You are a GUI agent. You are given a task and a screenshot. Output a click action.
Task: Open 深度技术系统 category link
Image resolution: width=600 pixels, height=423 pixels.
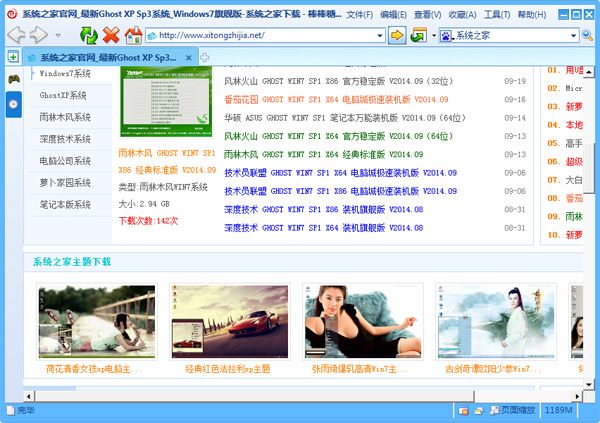tap(65, 139)
